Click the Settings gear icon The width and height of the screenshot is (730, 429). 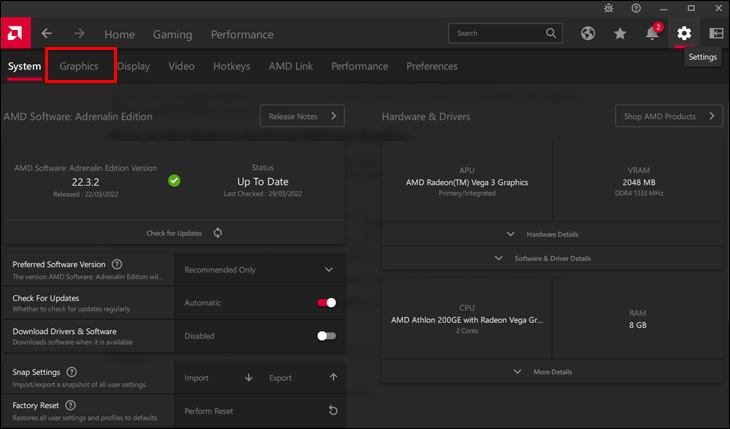[x=684, y=34]
